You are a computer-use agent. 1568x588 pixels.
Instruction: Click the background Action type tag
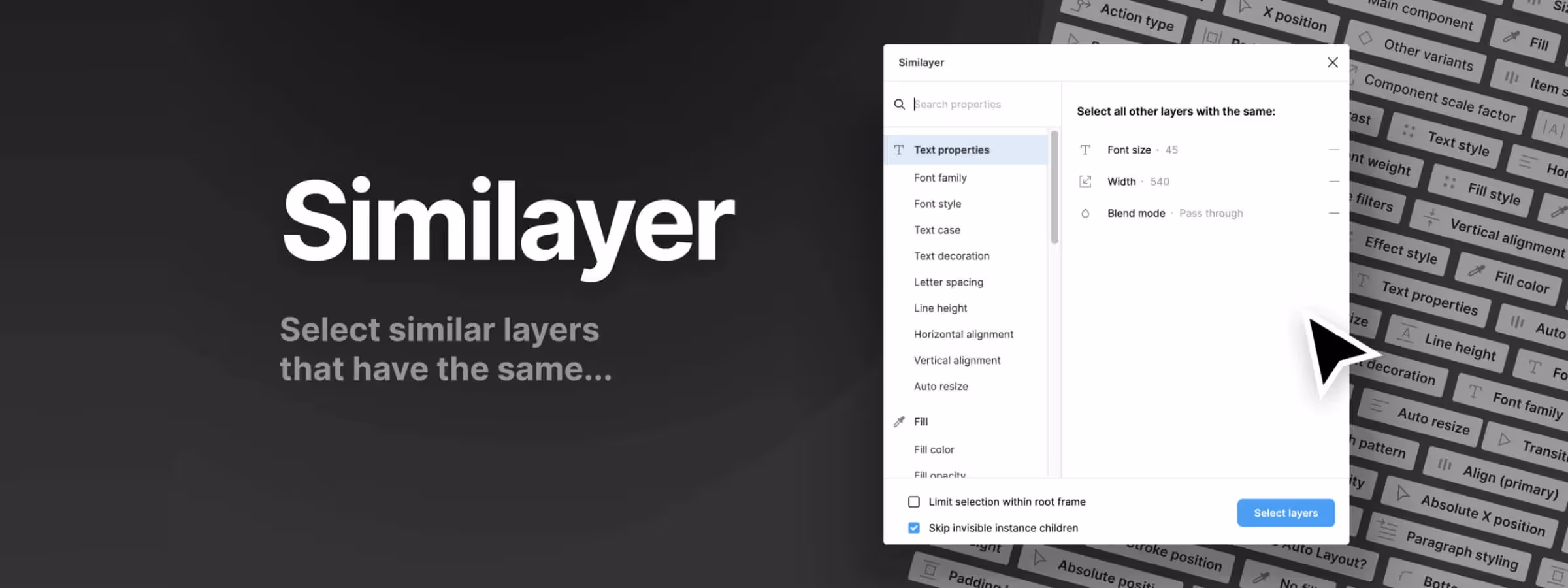coord(1124,16)
